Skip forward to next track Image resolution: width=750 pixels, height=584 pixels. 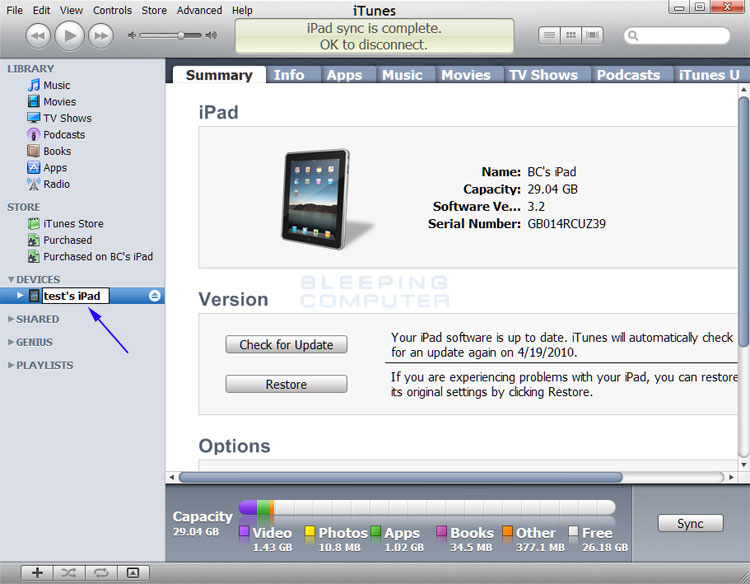tap(101, 36)
